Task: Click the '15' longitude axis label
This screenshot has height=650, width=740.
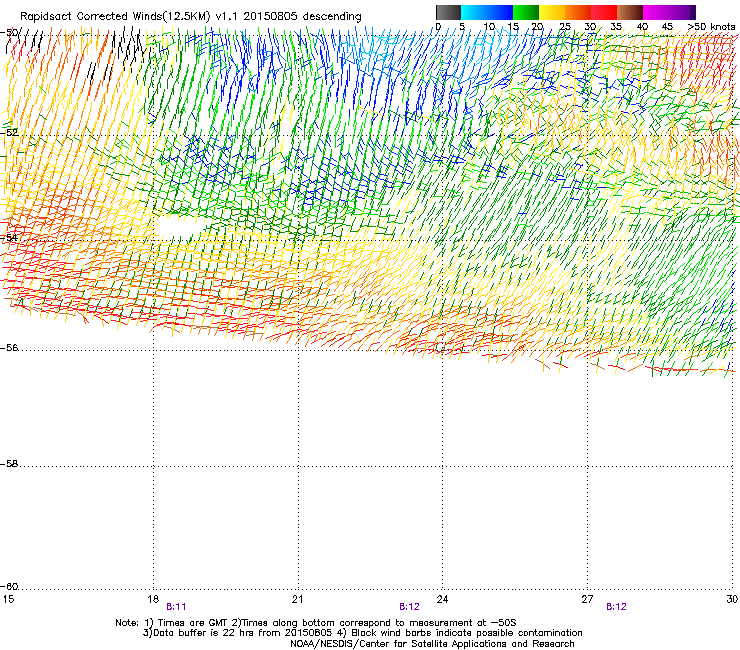Action: (8, 599)
